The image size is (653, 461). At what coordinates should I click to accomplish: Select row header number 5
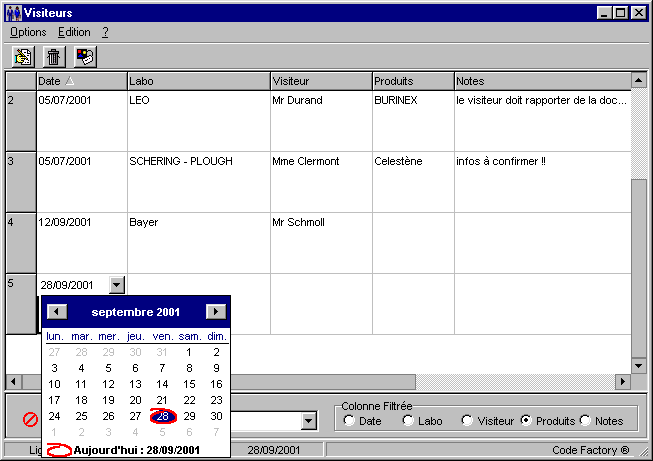tap(21, 304)
